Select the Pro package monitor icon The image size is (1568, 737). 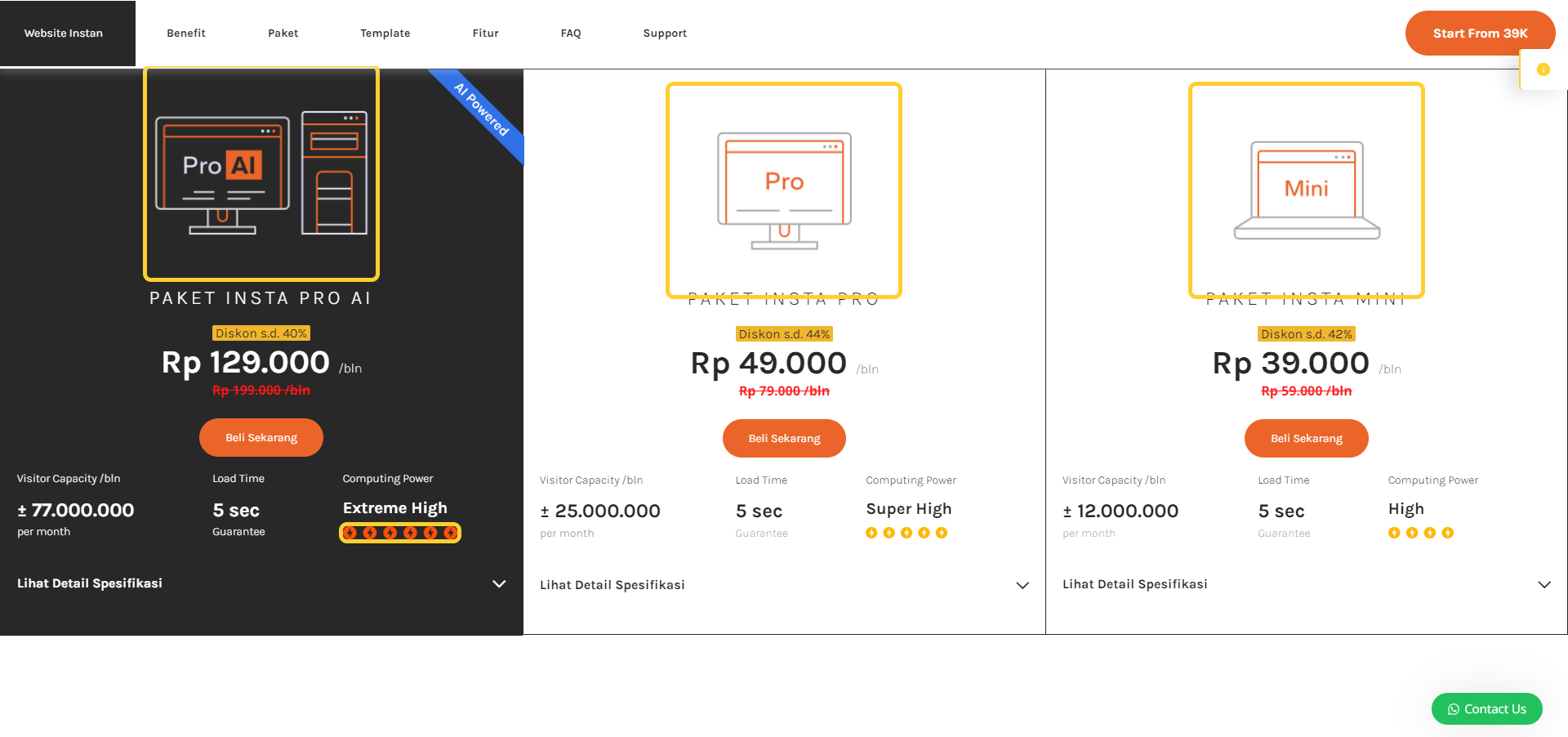(783, 188)
